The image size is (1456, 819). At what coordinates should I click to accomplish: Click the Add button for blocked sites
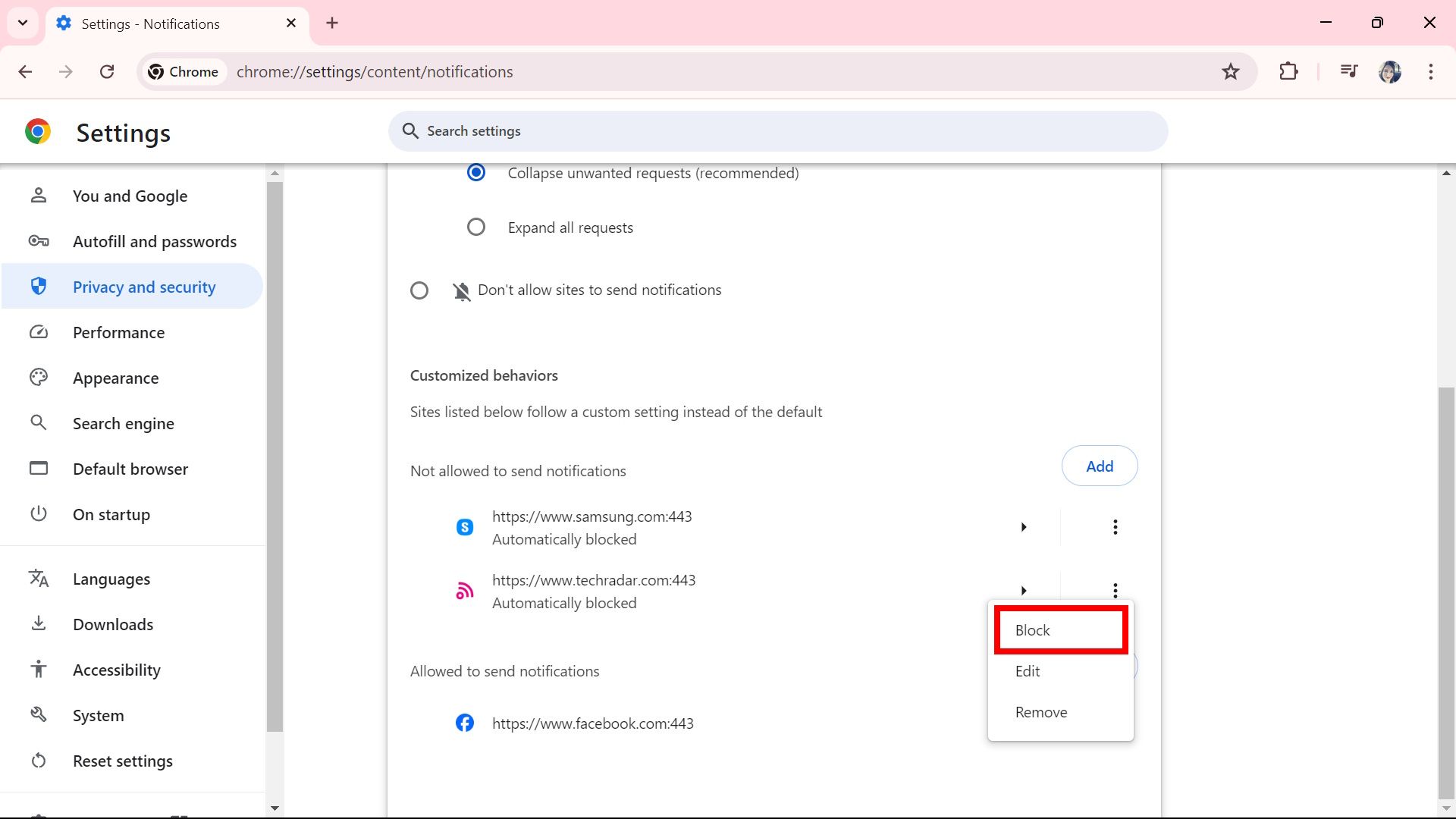(1099, 466)
